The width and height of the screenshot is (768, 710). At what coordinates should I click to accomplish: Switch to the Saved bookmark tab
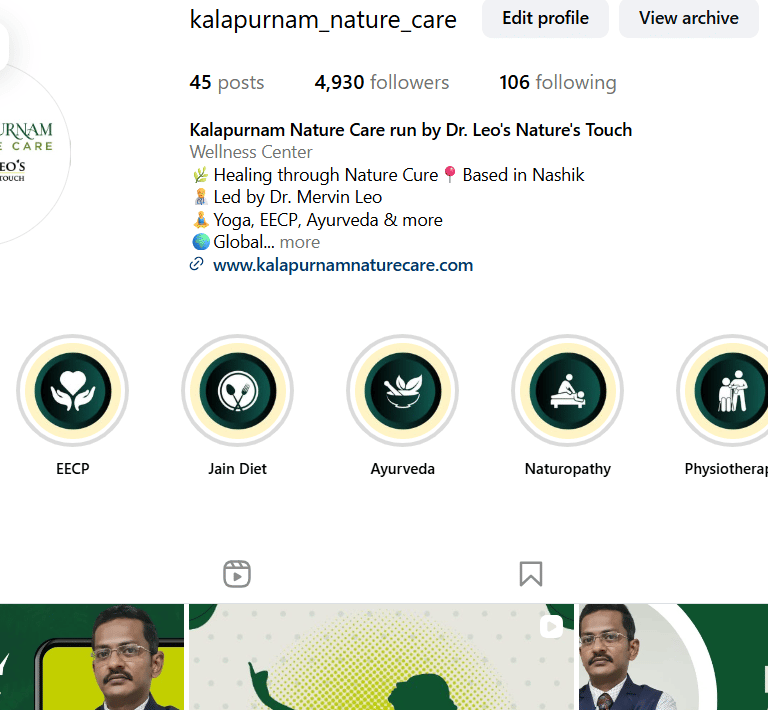(531, 574)
